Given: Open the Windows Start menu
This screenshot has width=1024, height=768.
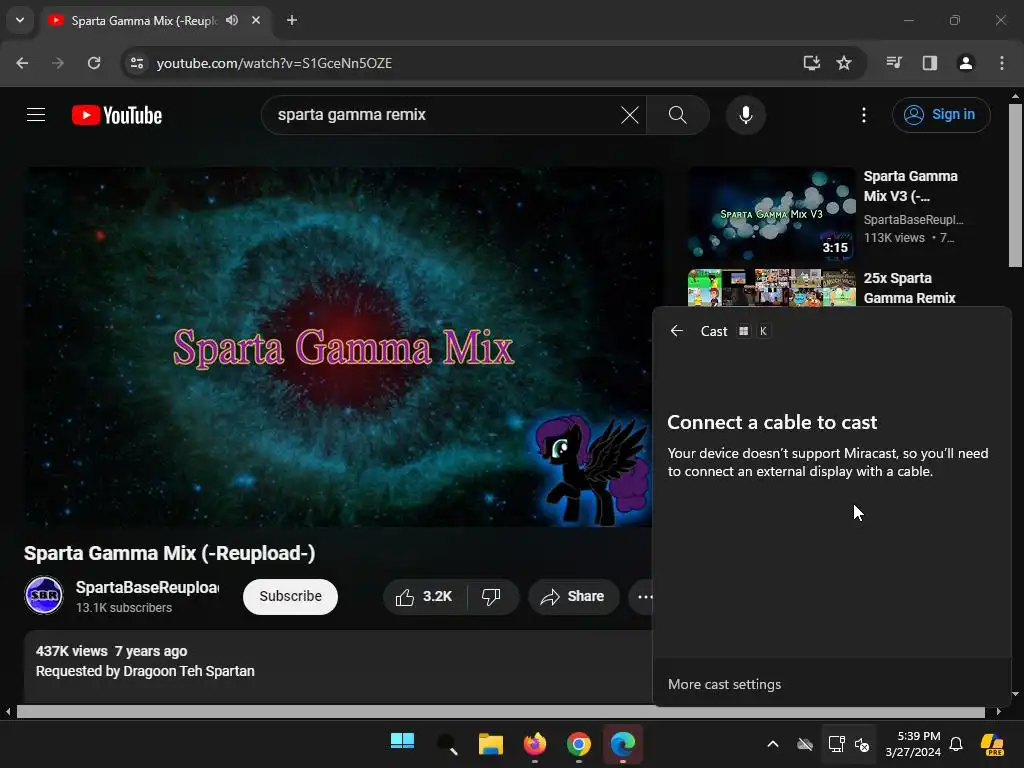Looking at the screenshot, I should click(x=402, y=743).
